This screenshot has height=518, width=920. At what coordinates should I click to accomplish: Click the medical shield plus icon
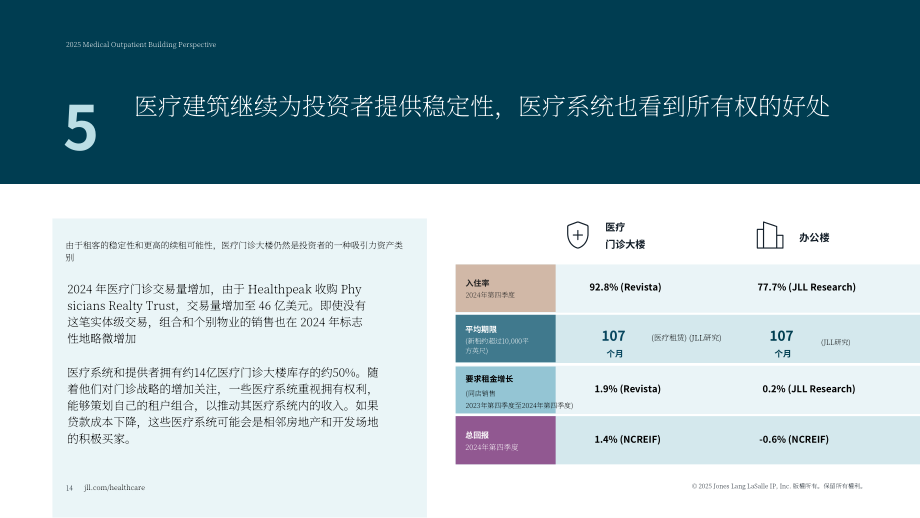click(577, 235)
